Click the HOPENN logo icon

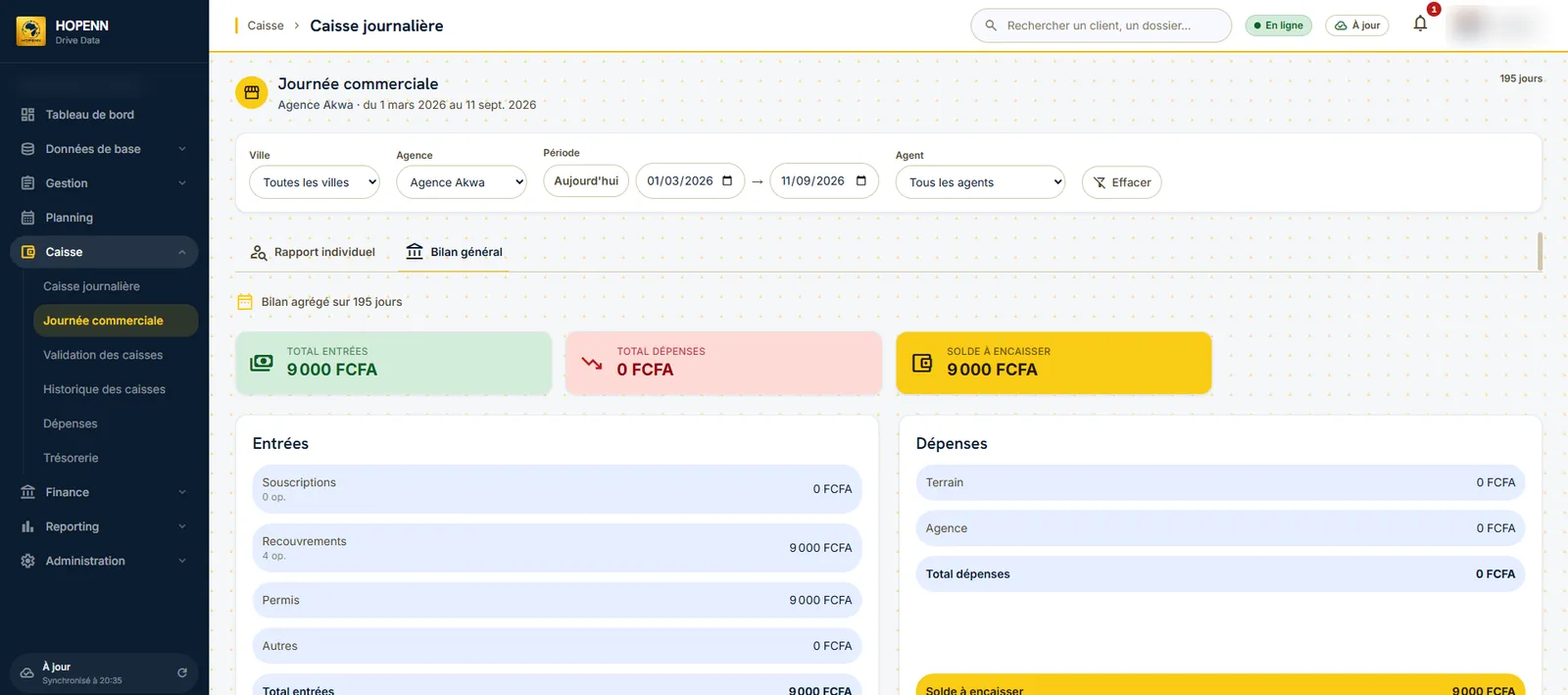[30, 31]
